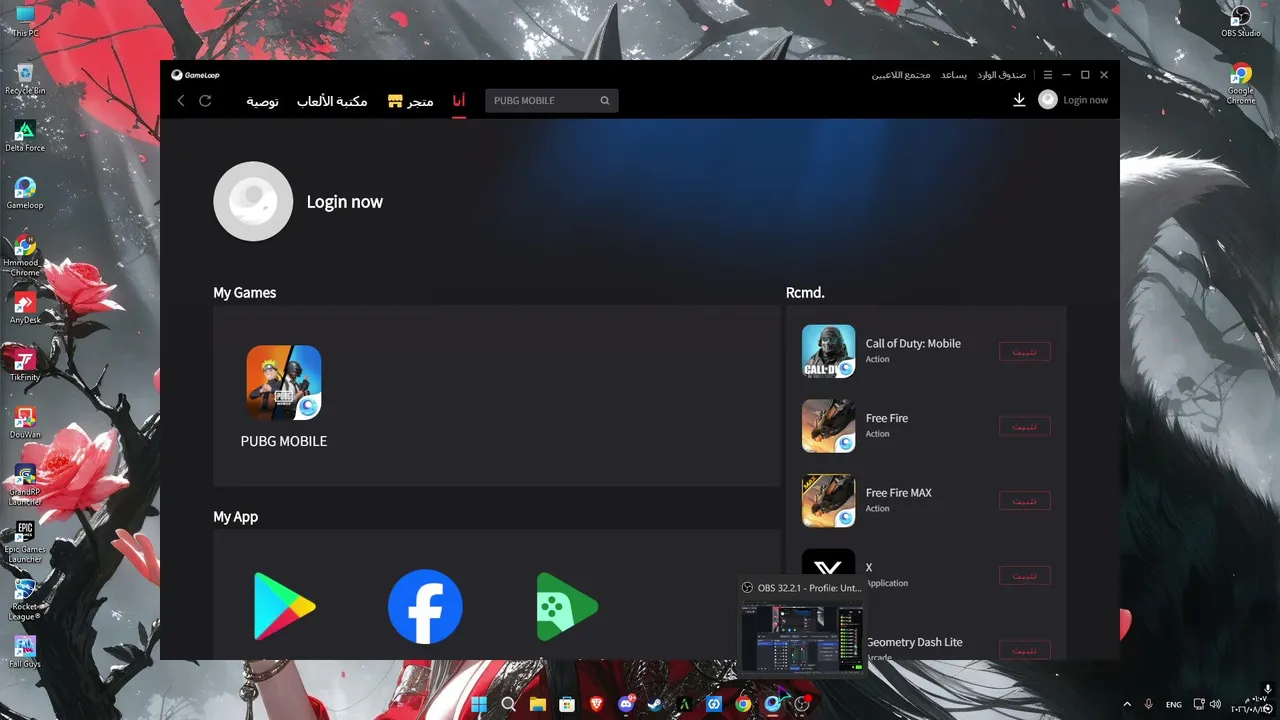Click the PUBG MOBILE label under My Games
The image size is (1280, 720).
[x=284, y=441]
